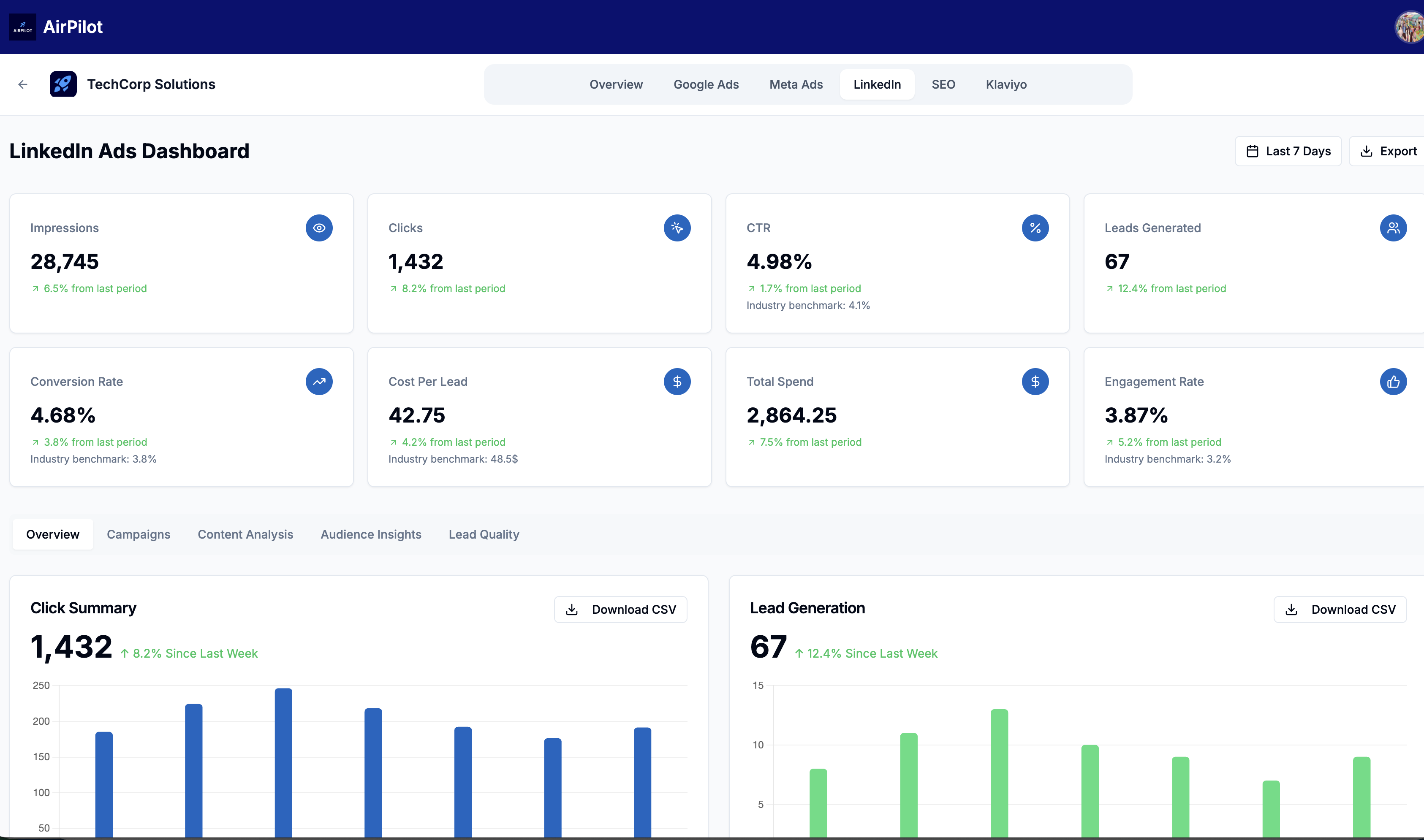
Task: Click the Cost Per Lead dollar icon
Action: 677,381
